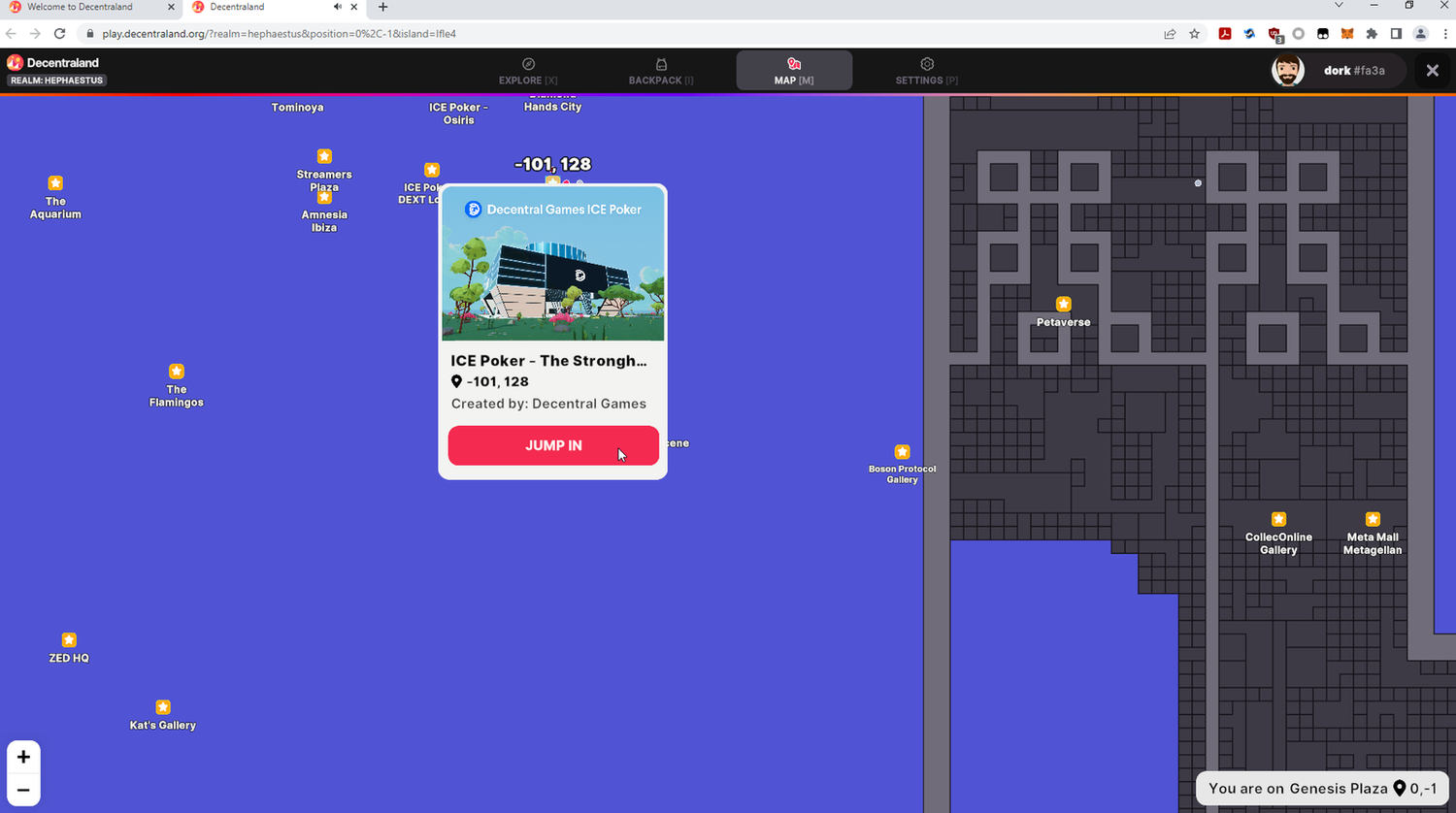
Task: Mute the Decentraland tab audio
Action: coord(337,7)
